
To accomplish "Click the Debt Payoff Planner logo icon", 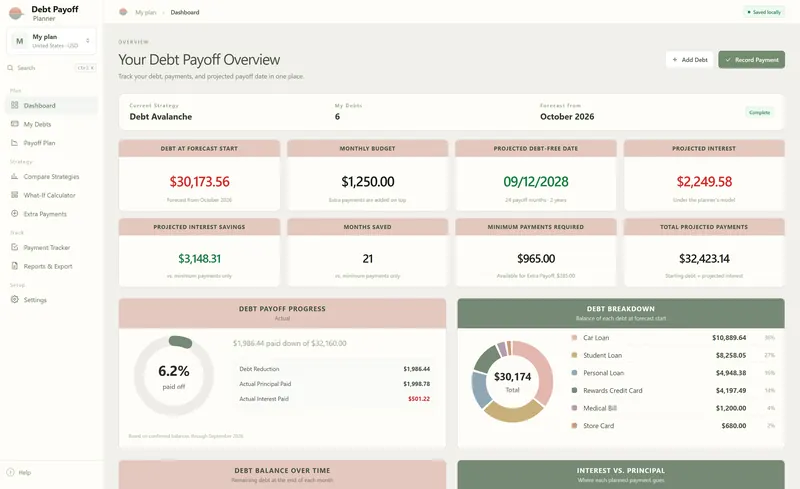I will click(x=16, y=13).
